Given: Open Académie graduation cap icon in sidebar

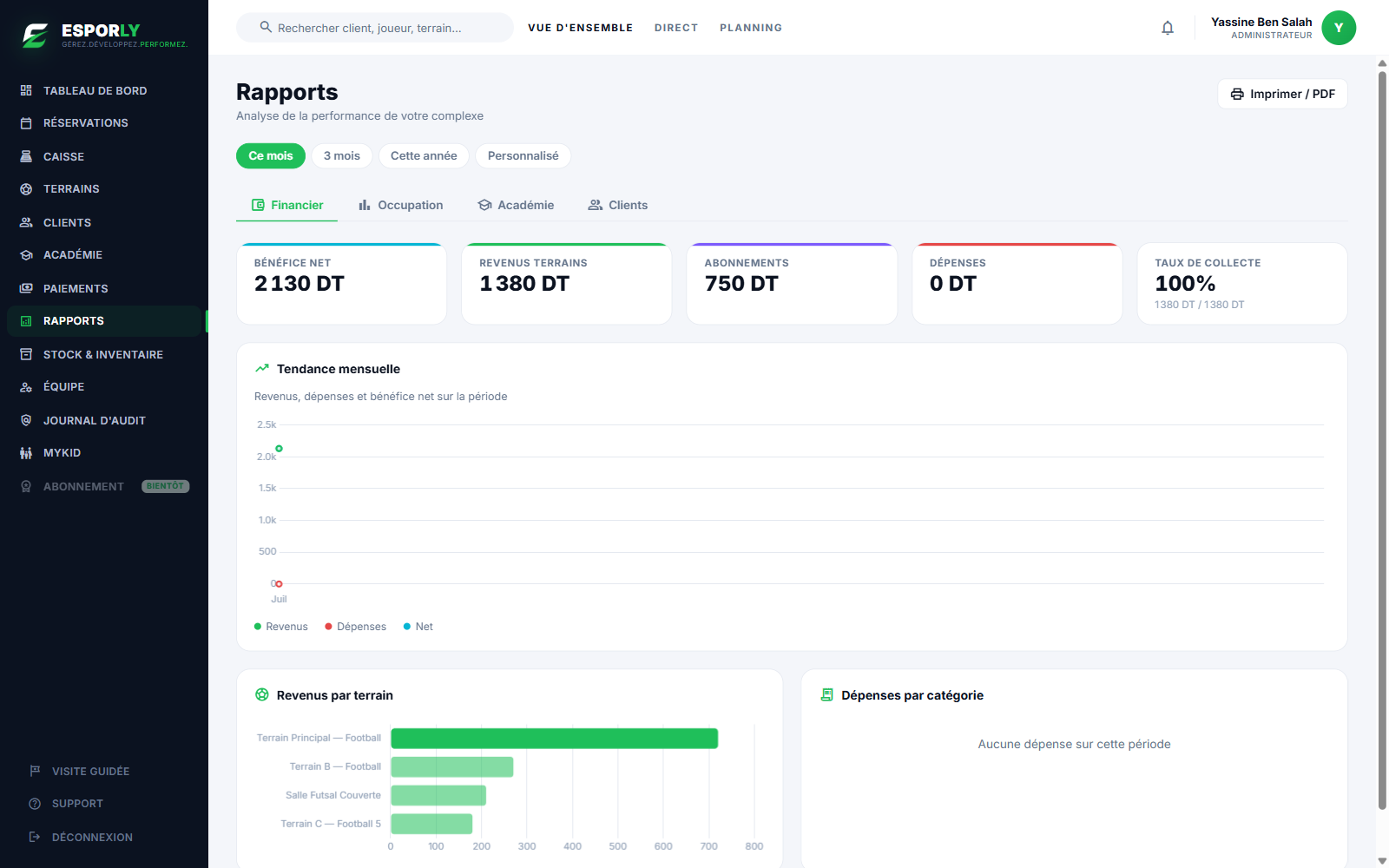Looking at the screenshot, I should (26, 255).
